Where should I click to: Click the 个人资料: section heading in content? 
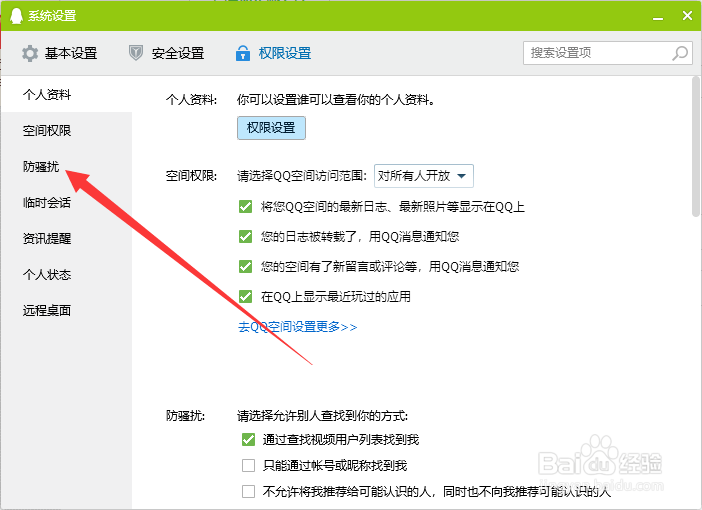[191, 99]
